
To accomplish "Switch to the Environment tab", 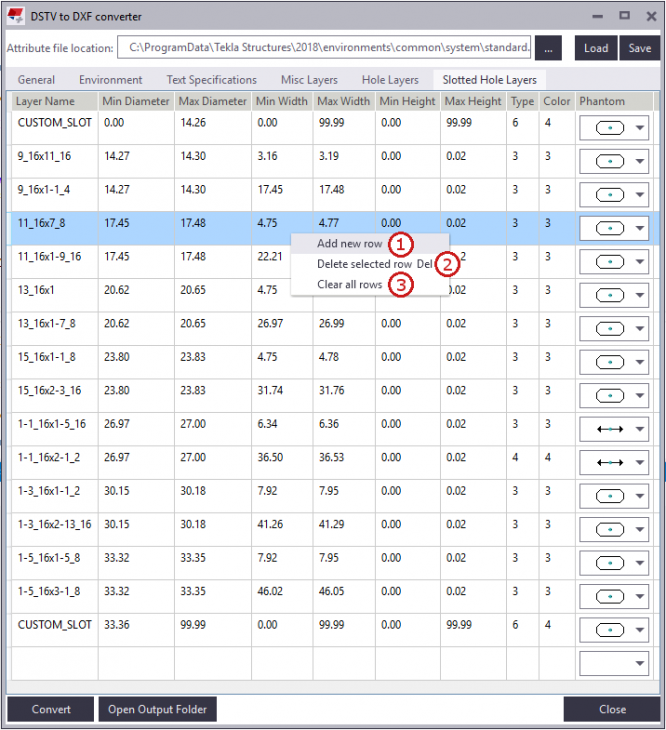I will (x=111, y=80).
